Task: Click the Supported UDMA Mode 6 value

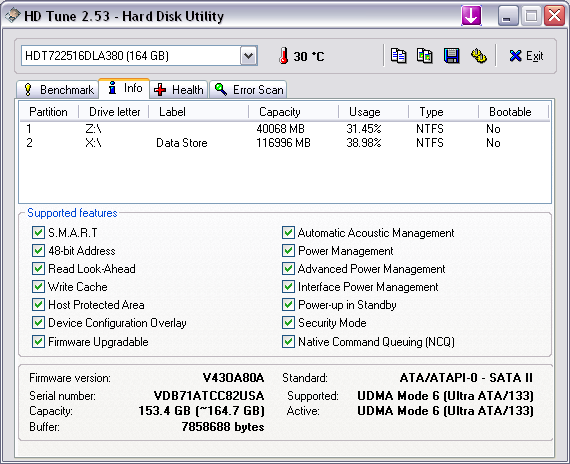Action: point(445,396)
